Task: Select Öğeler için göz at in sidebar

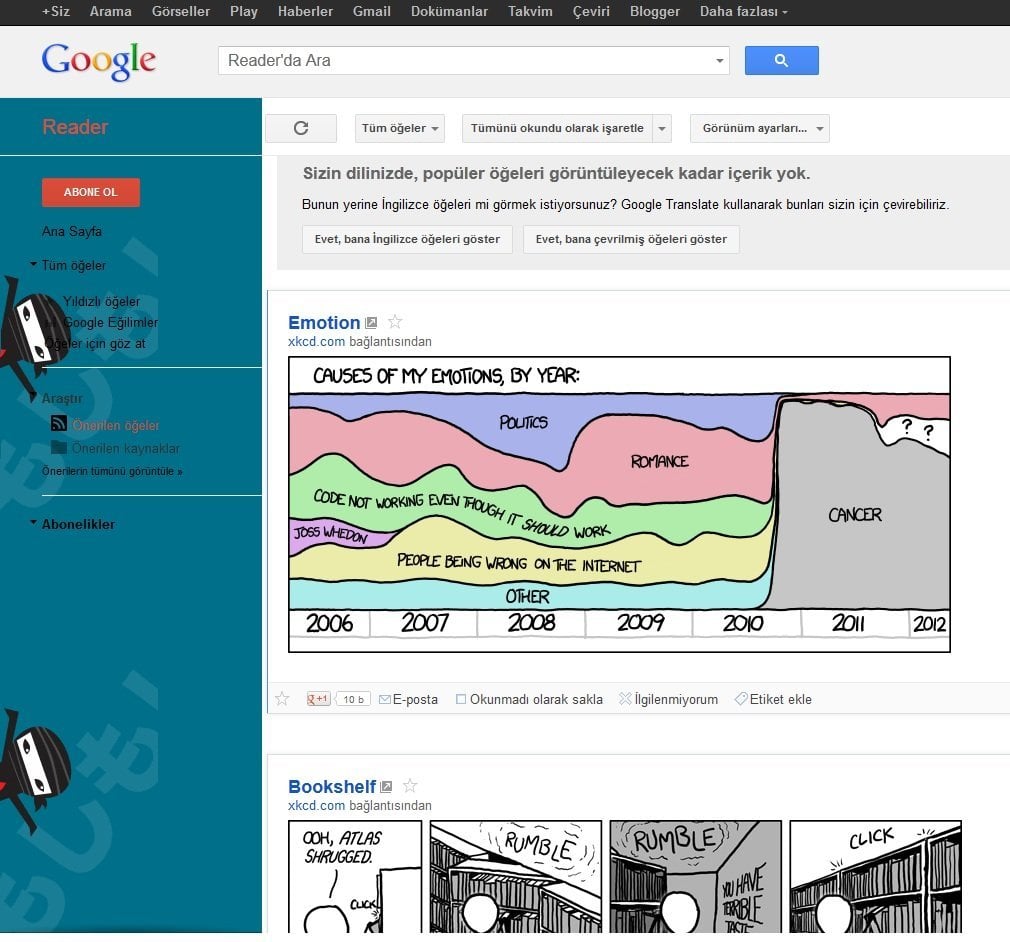Action: [x=95, y=343]
